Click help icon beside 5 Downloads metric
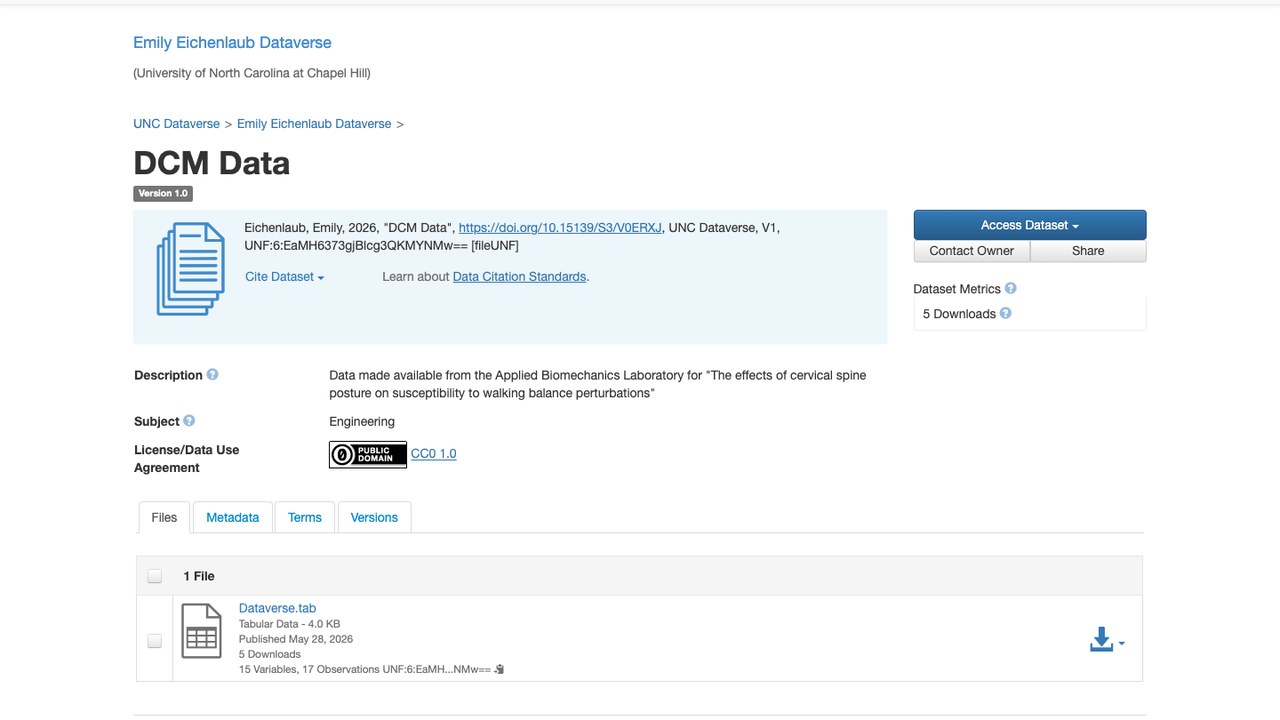This screenshot has width=1280, height=720. coord(1005,313)
